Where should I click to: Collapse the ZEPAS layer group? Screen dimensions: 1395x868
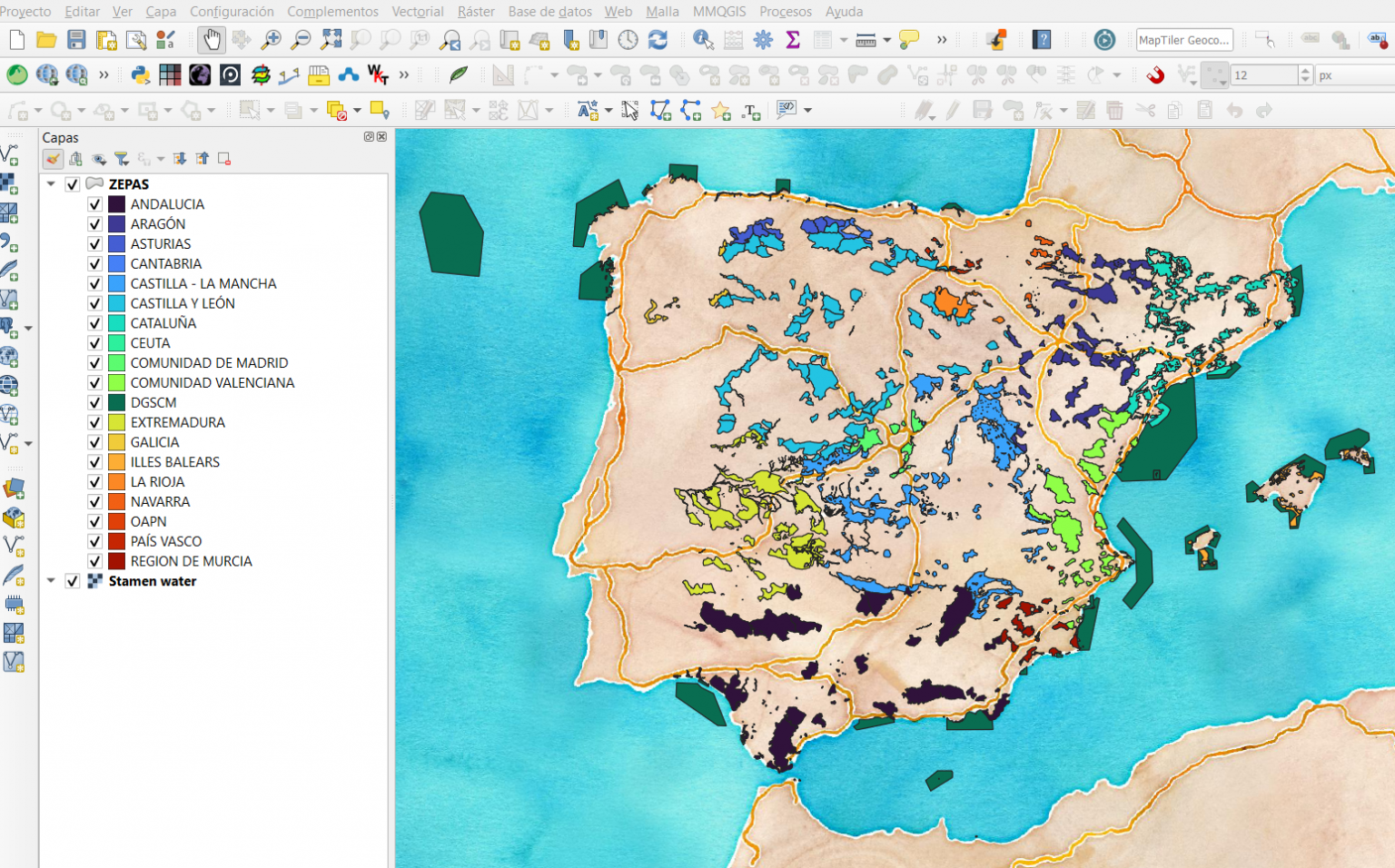coord(52,183)
